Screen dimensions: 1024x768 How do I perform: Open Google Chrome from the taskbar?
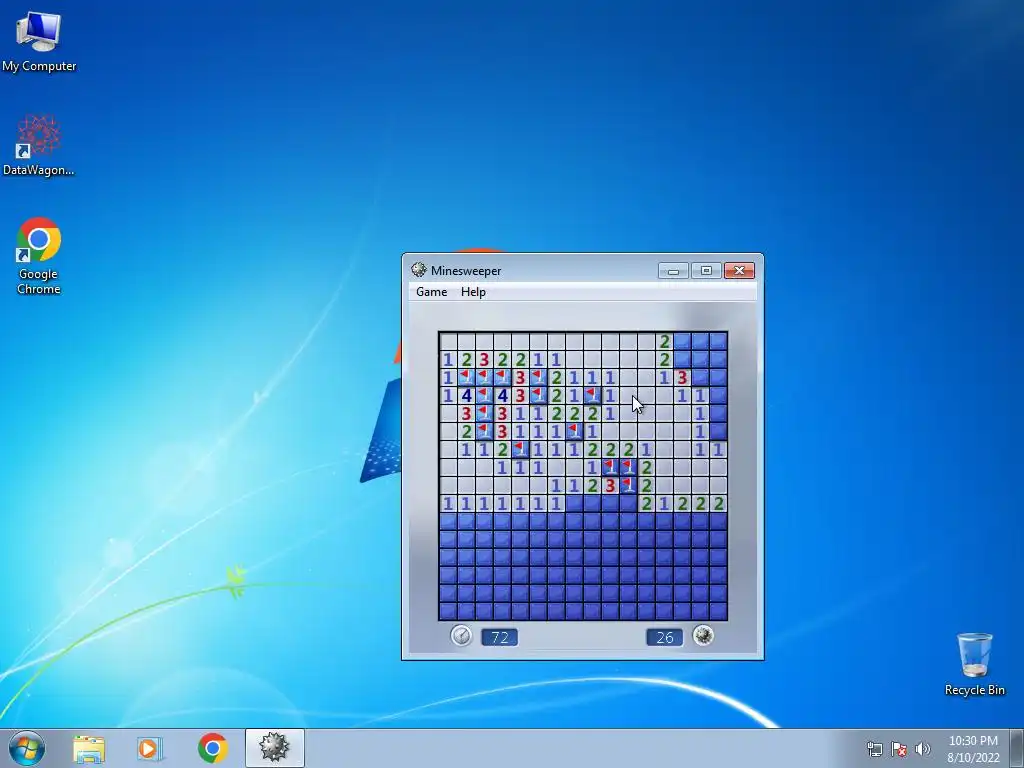212,748
